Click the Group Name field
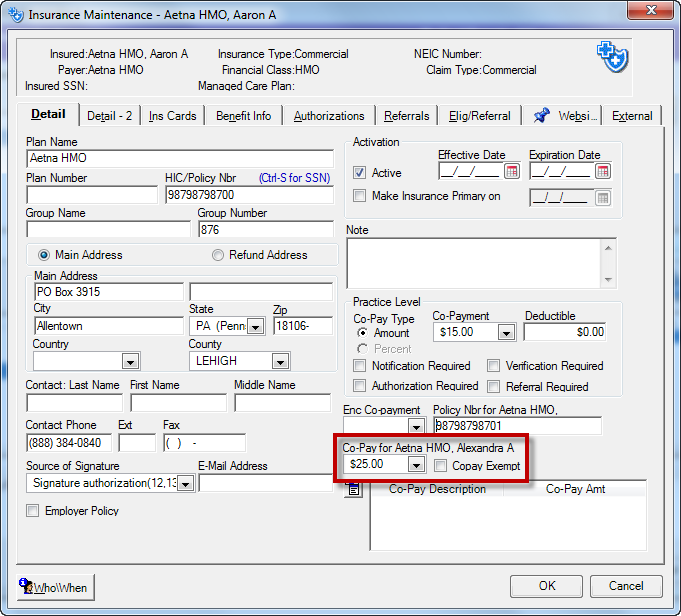Image resolution: width=681 pixels, height=616 pixels. (109, 229)
